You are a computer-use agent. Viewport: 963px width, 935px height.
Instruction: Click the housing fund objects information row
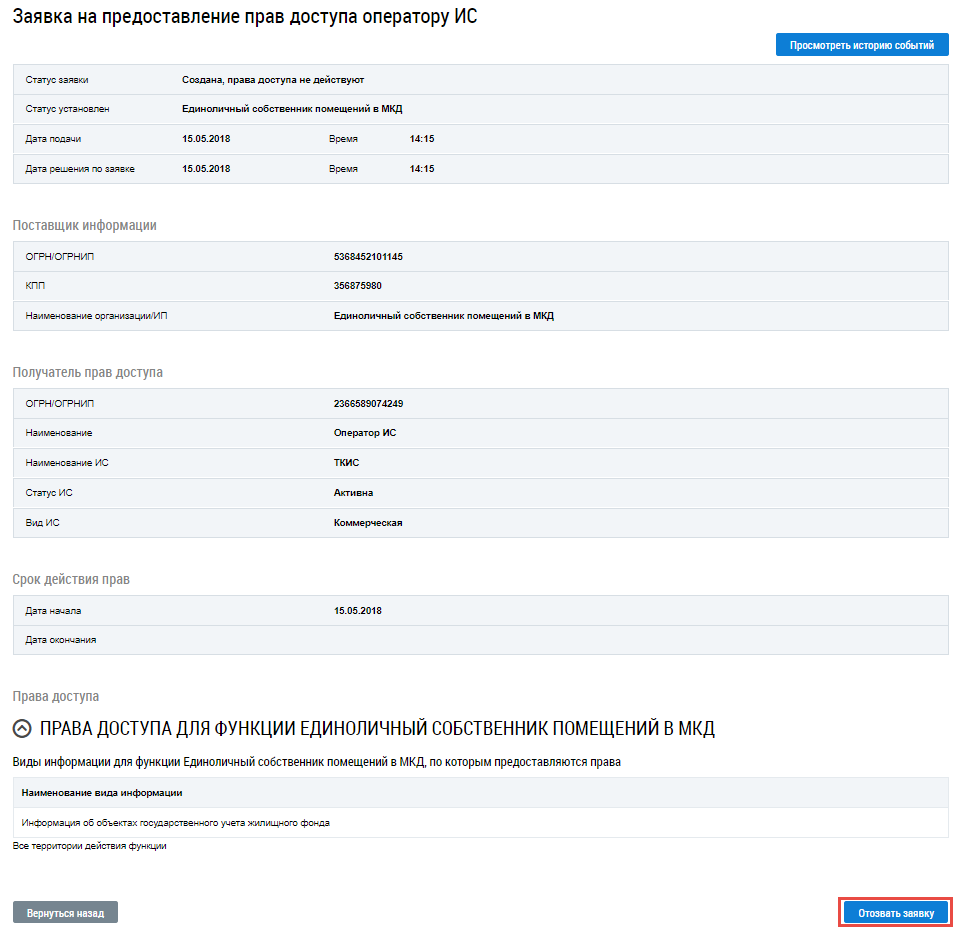coord(176,823)
